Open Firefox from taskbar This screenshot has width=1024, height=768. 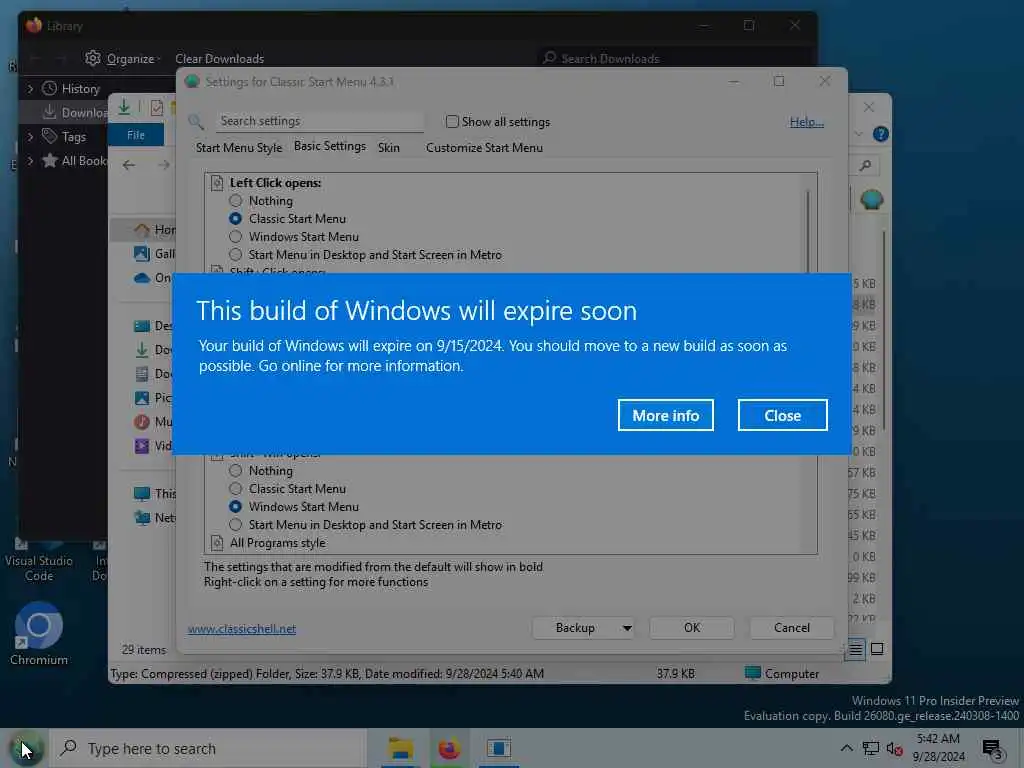449,748
